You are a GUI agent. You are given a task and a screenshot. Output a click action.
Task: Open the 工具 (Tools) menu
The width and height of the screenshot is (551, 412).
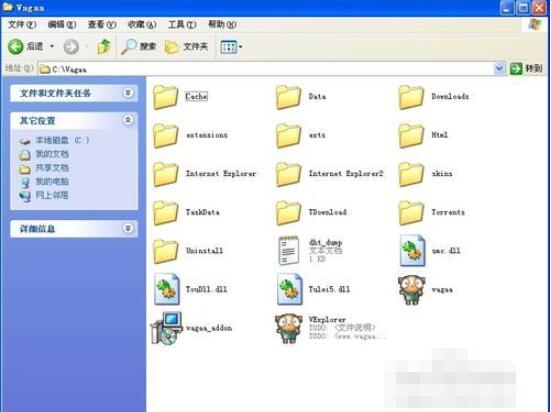[182, 24]
